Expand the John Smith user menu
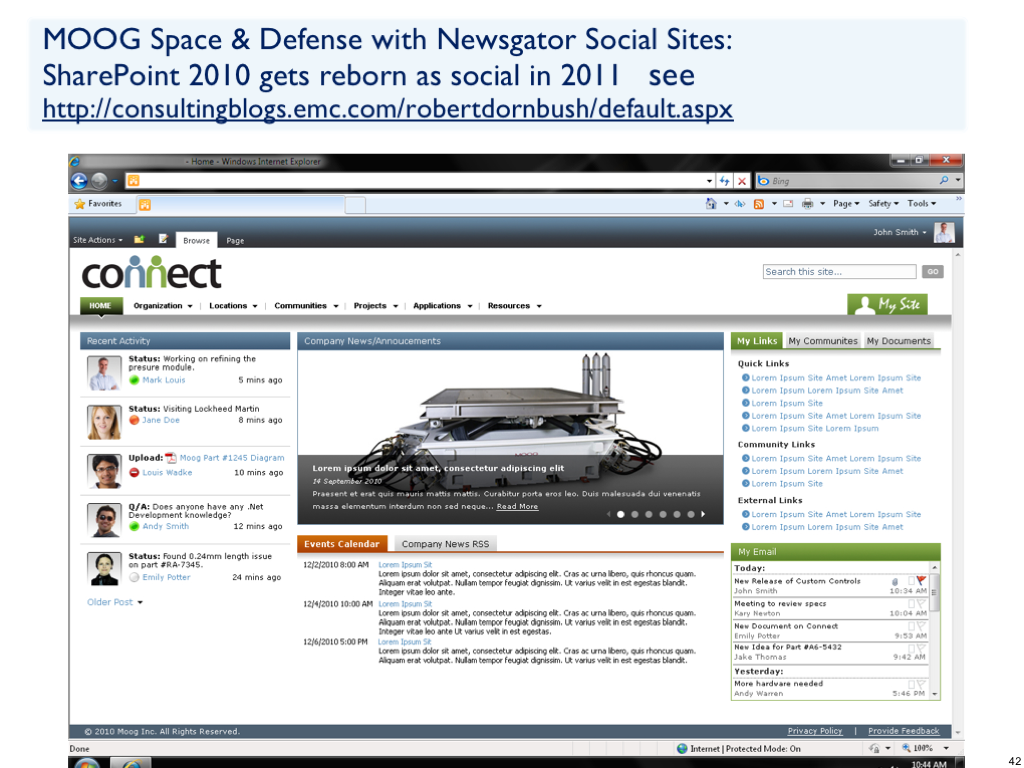The width and height of the screenshot is (1024, 768). [x=900, y=232]
